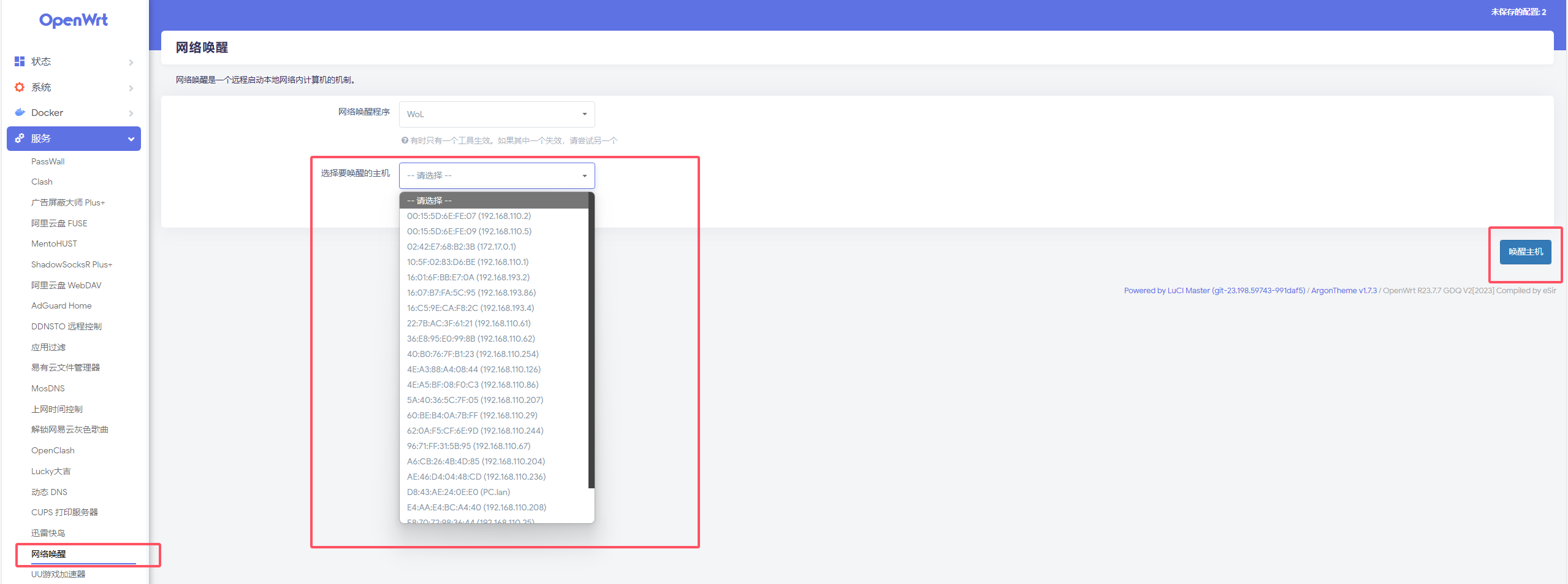
Task: Go to OpenClash in sidebar
Action: pyautogui.click(x=53, y=450)
